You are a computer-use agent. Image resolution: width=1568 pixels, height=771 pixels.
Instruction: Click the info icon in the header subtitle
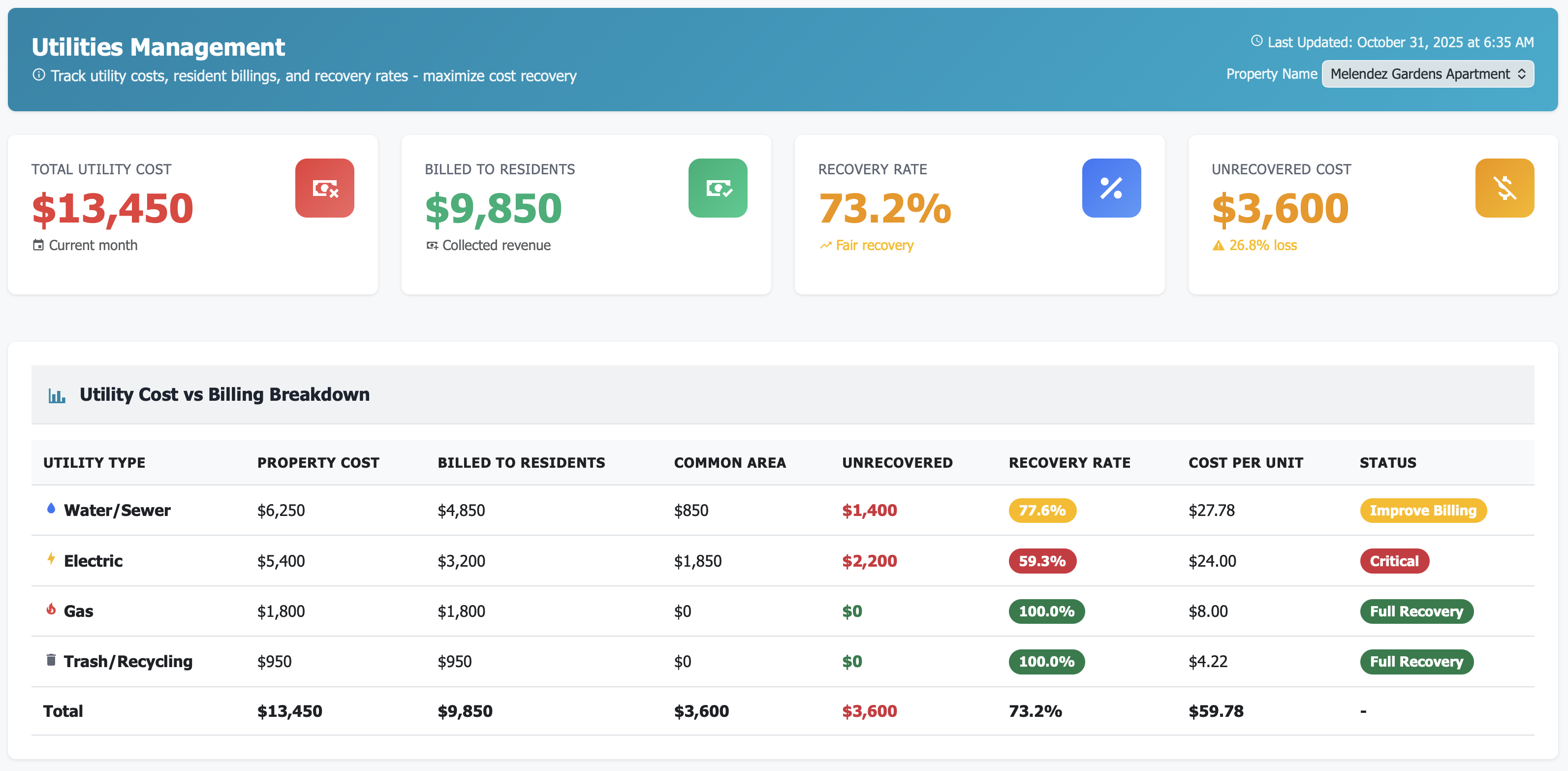pos(38,75)
